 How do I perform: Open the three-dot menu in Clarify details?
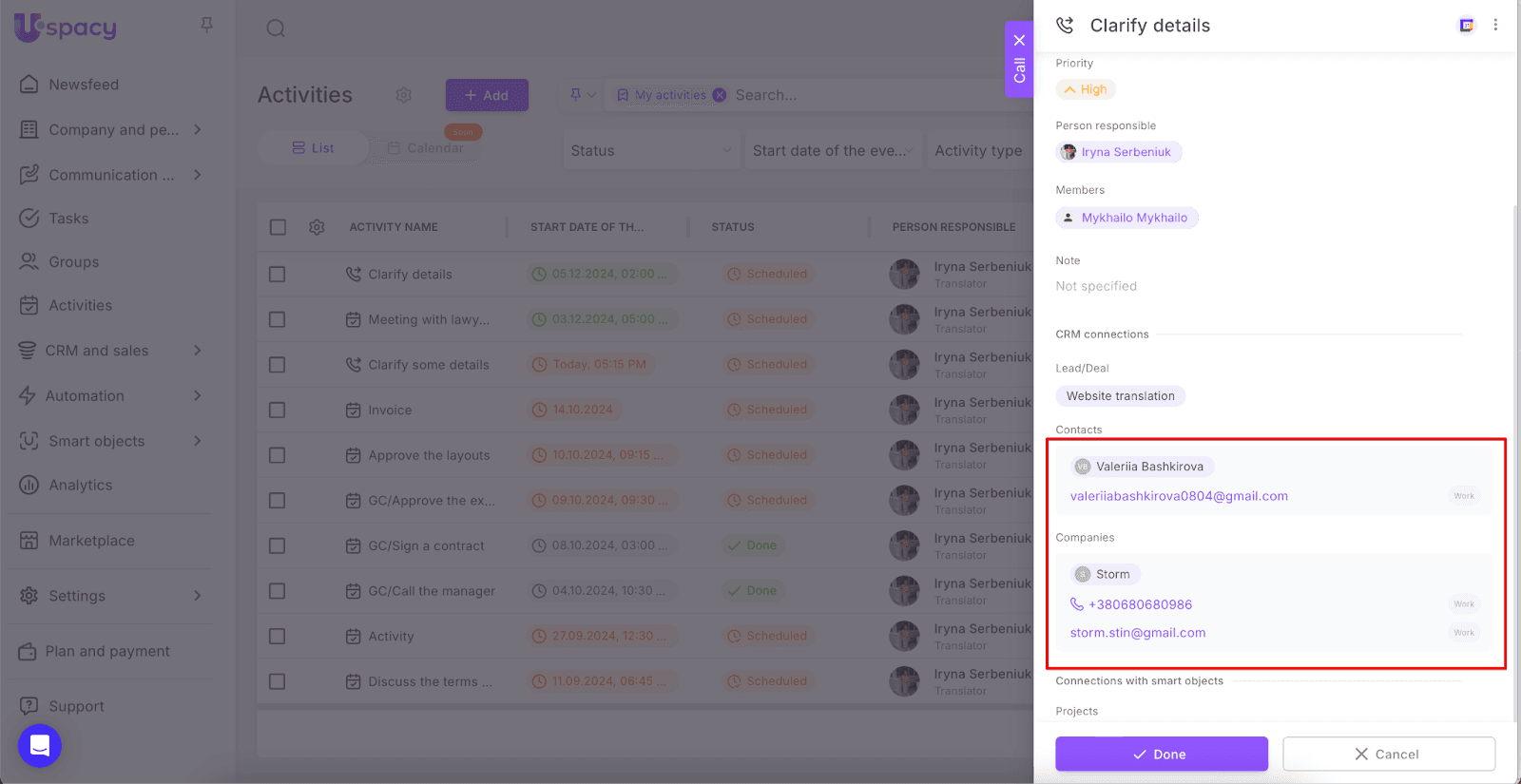pos(1495,26)
